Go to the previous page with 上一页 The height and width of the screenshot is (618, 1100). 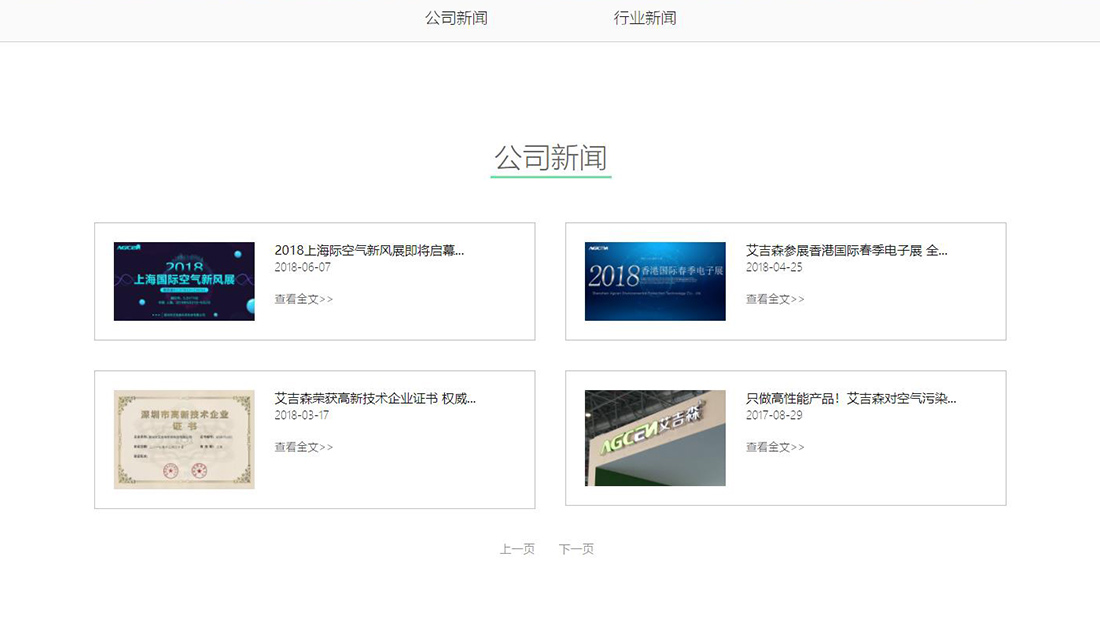(516, 548)
